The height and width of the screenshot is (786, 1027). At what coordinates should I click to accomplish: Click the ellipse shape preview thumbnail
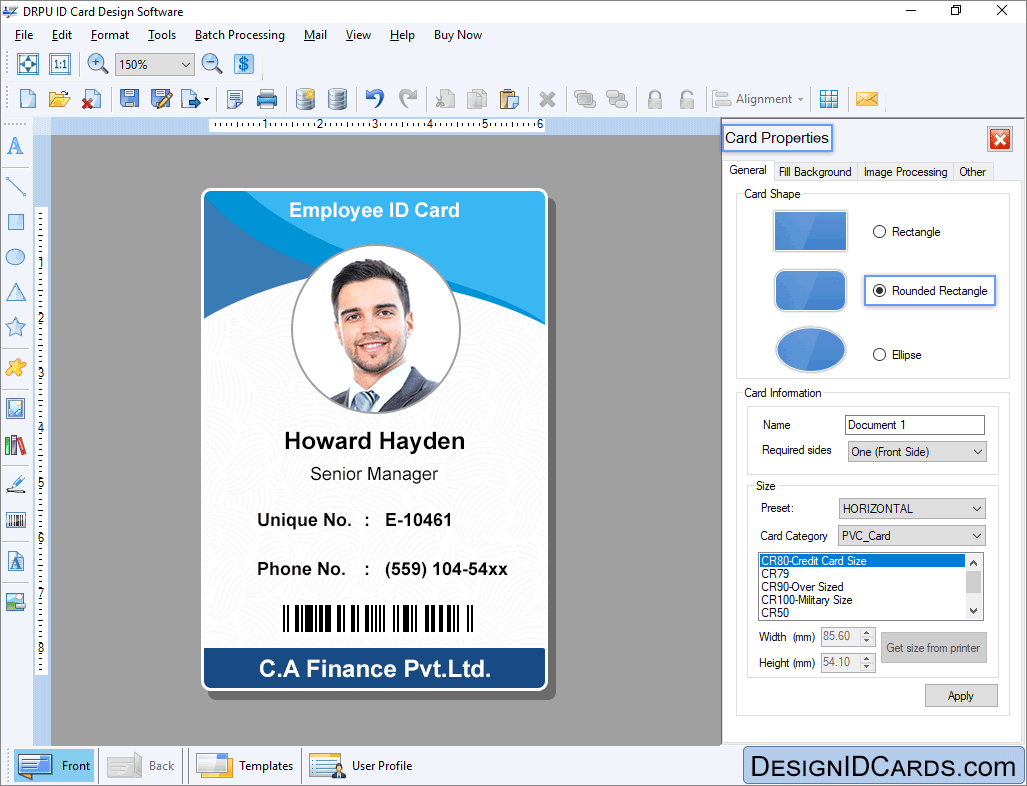click(x=810, y=349)
